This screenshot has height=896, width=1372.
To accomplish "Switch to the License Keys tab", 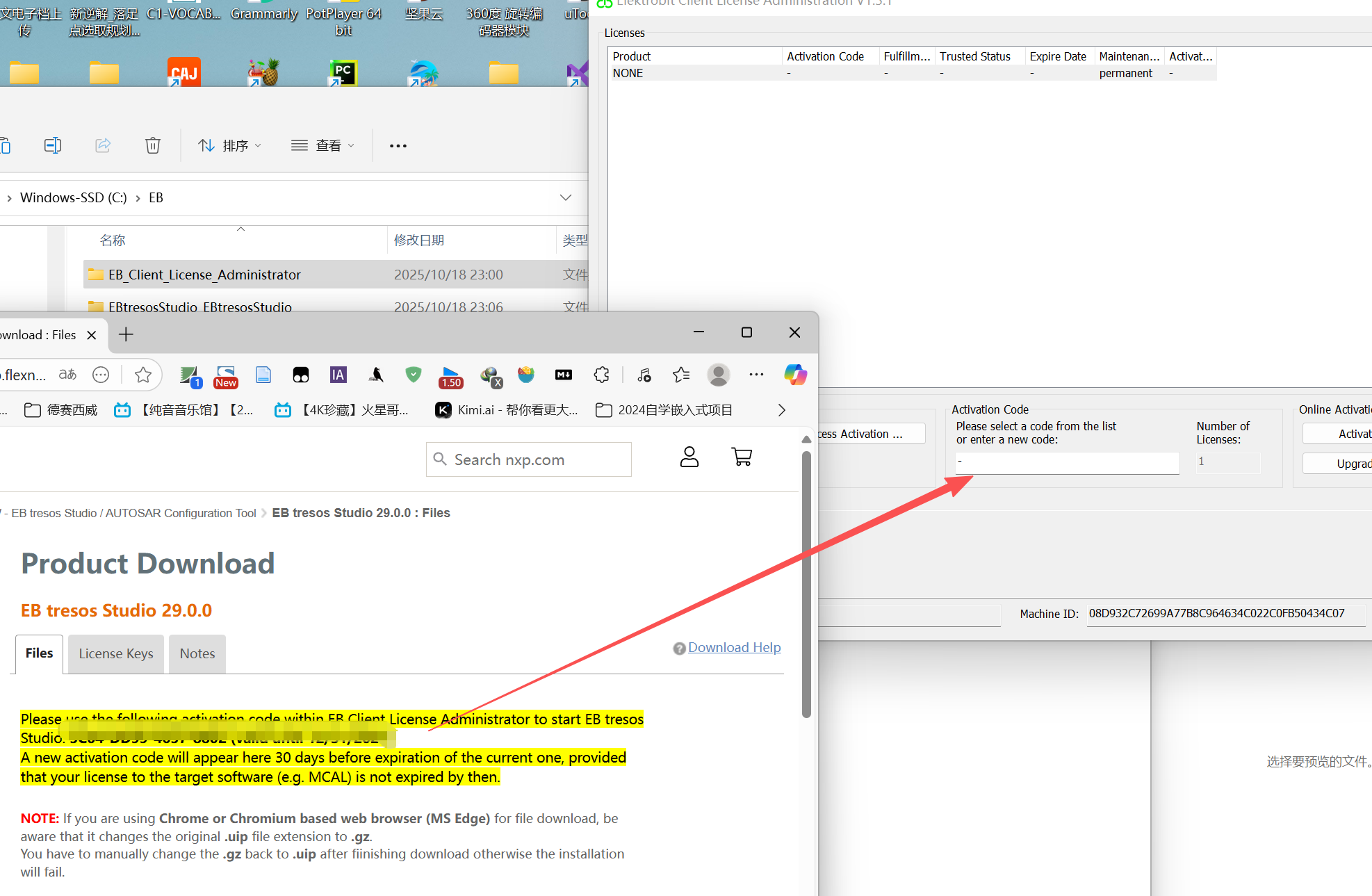I will point(116,653).
